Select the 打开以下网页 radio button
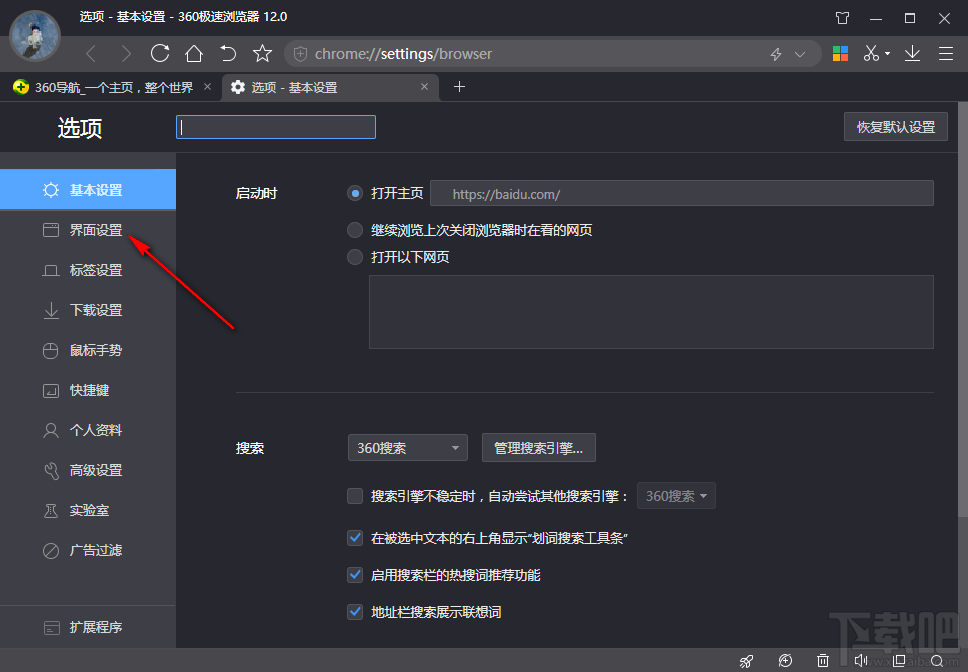The image size is (968, 672). click(x=355, y=257)
